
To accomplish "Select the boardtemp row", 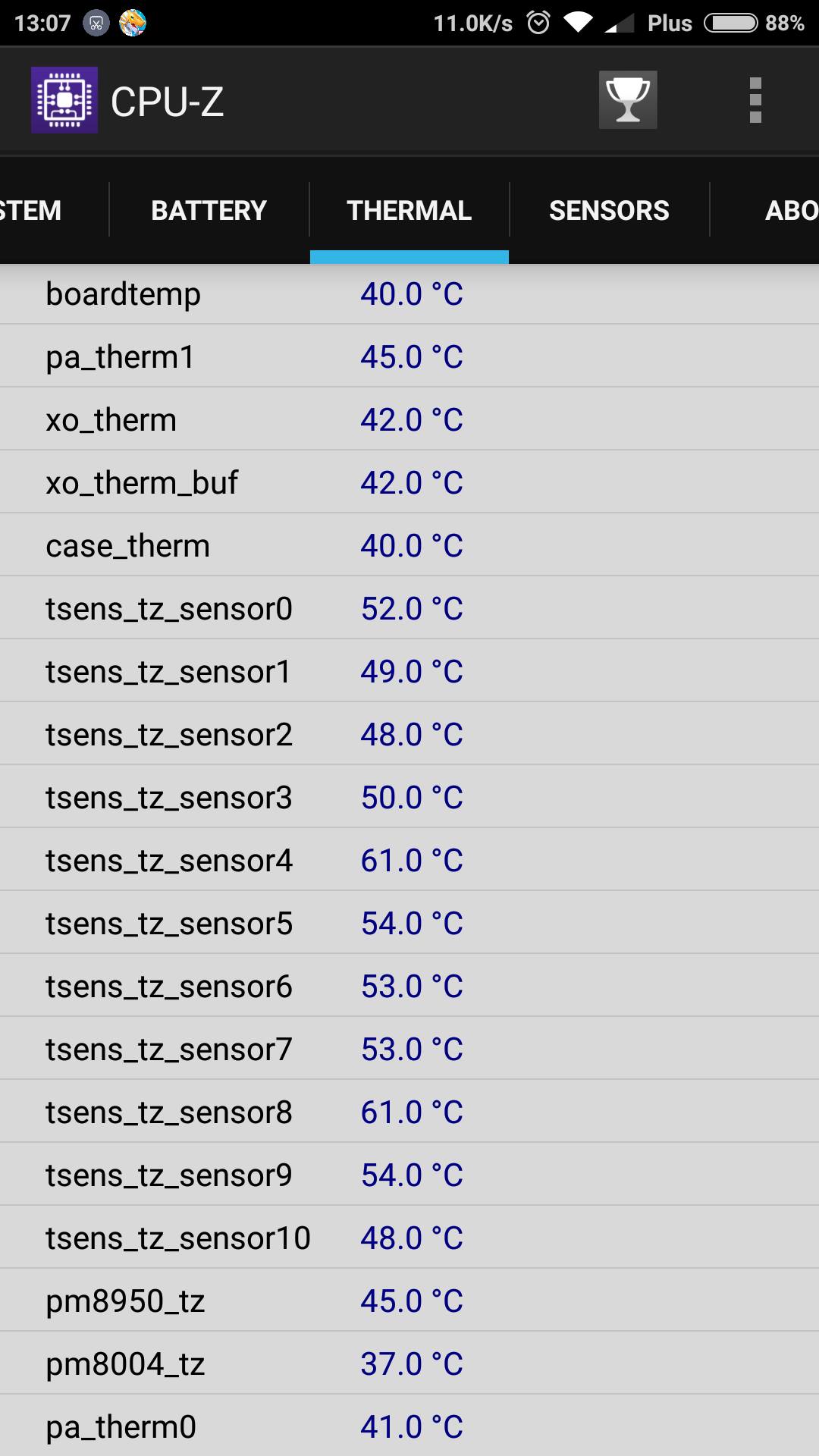I will pyautogui.click(x=409, y=294).
